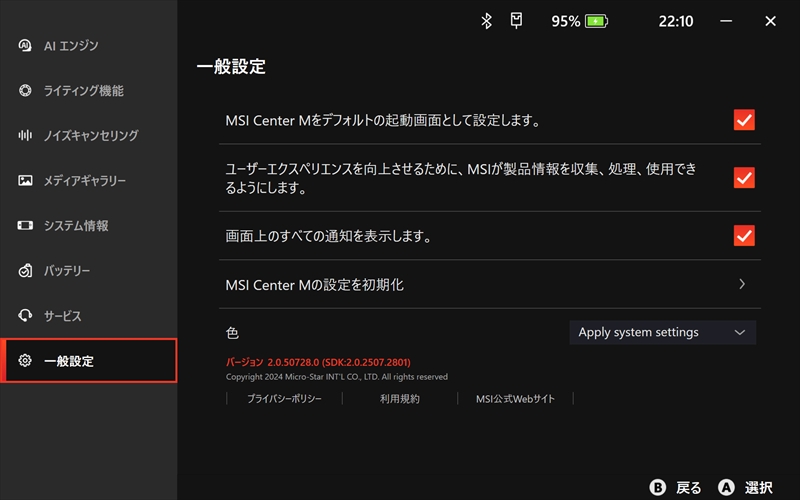Image resolution: width=800 pixels, height=500 pixels.
Task: Select システム情報 in sidebar
Action: coord(76,225)
